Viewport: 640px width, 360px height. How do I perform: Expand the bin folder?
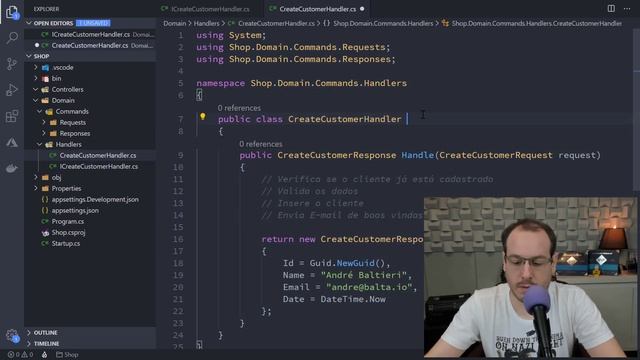[56, 78]
